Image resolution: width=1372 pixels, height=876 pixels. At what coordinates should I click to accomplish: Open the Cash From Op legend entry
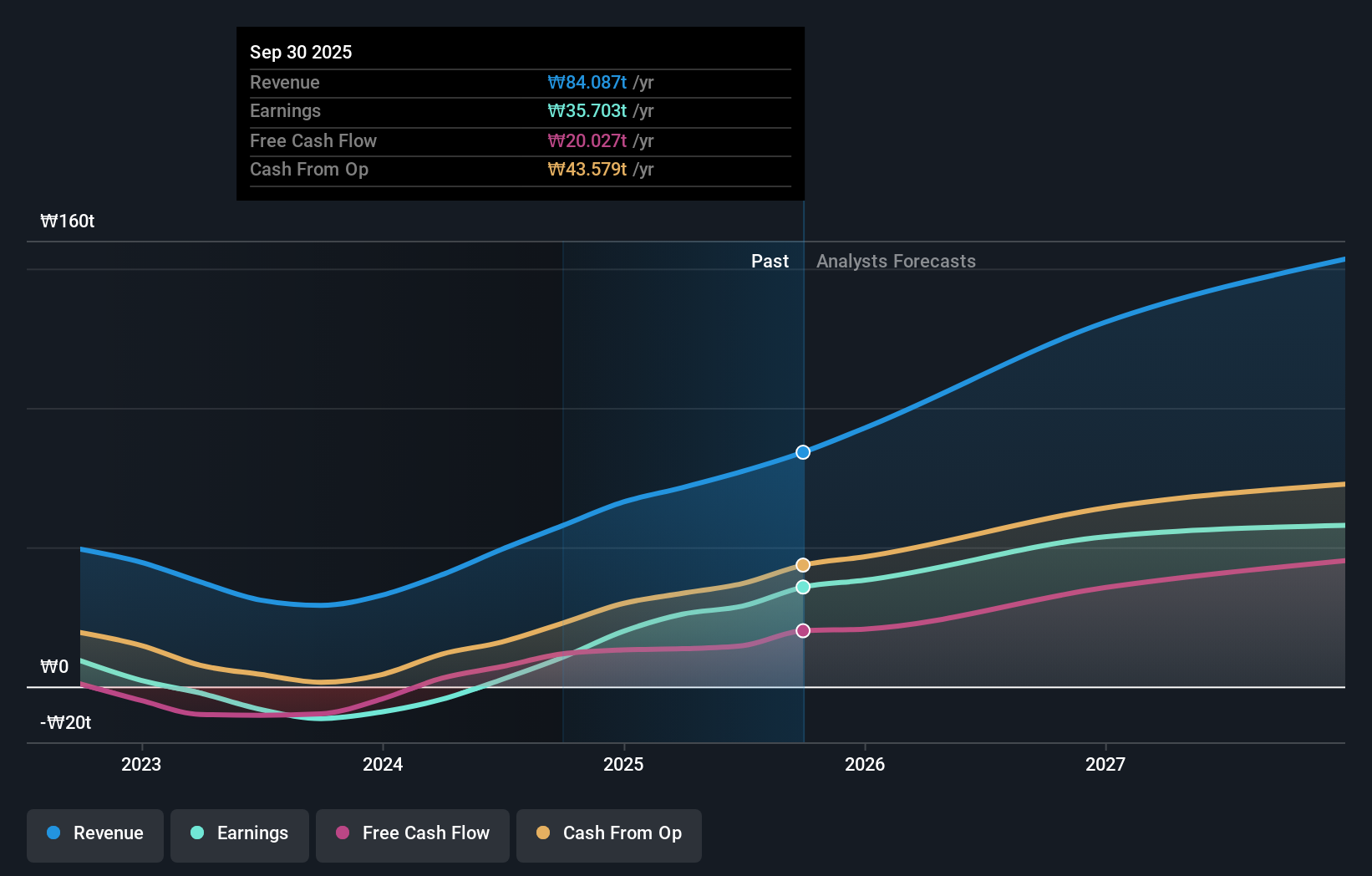608,833
